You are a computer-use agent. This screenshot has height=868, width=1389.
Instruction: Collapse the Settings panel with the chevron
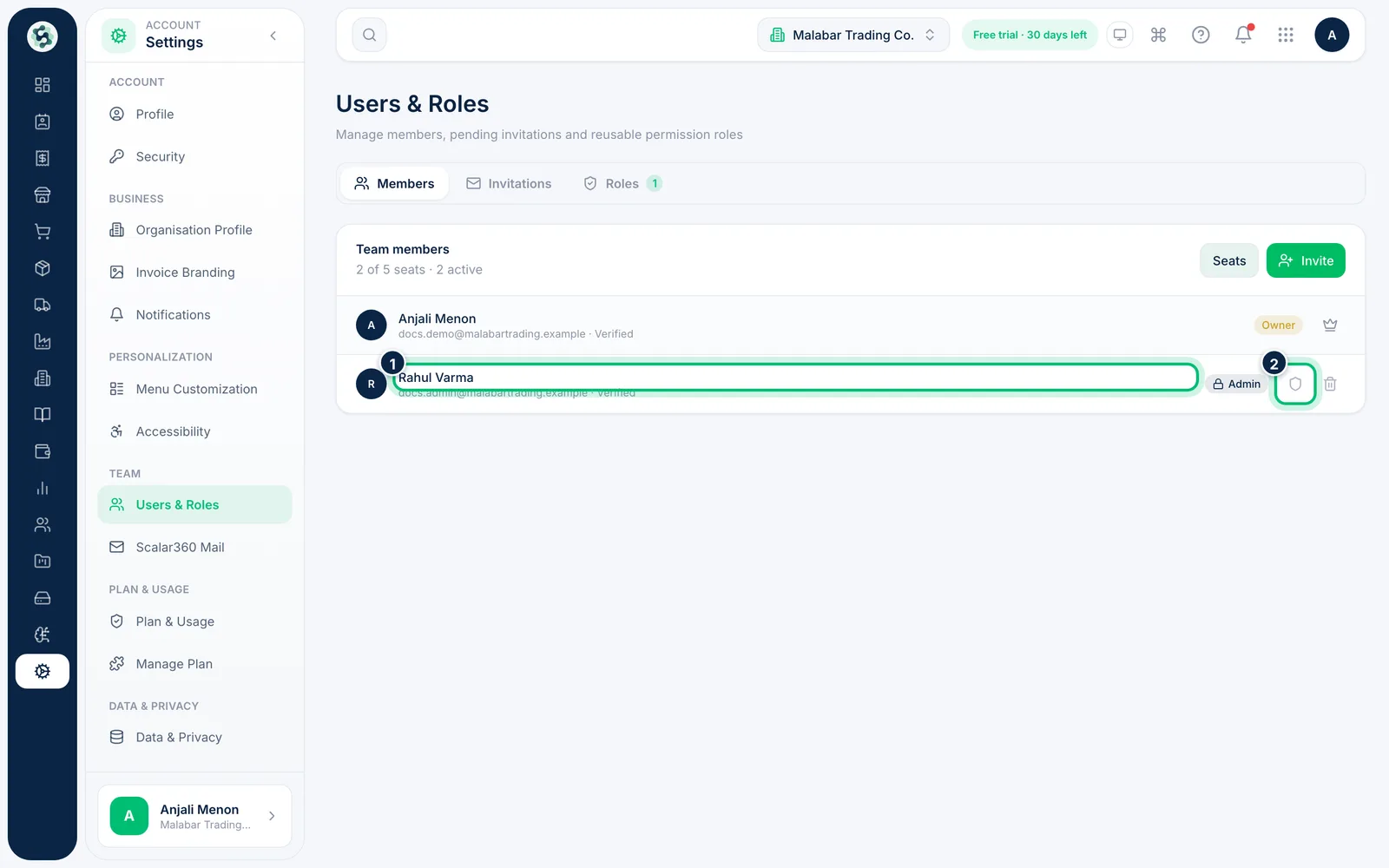pos(273,36)
